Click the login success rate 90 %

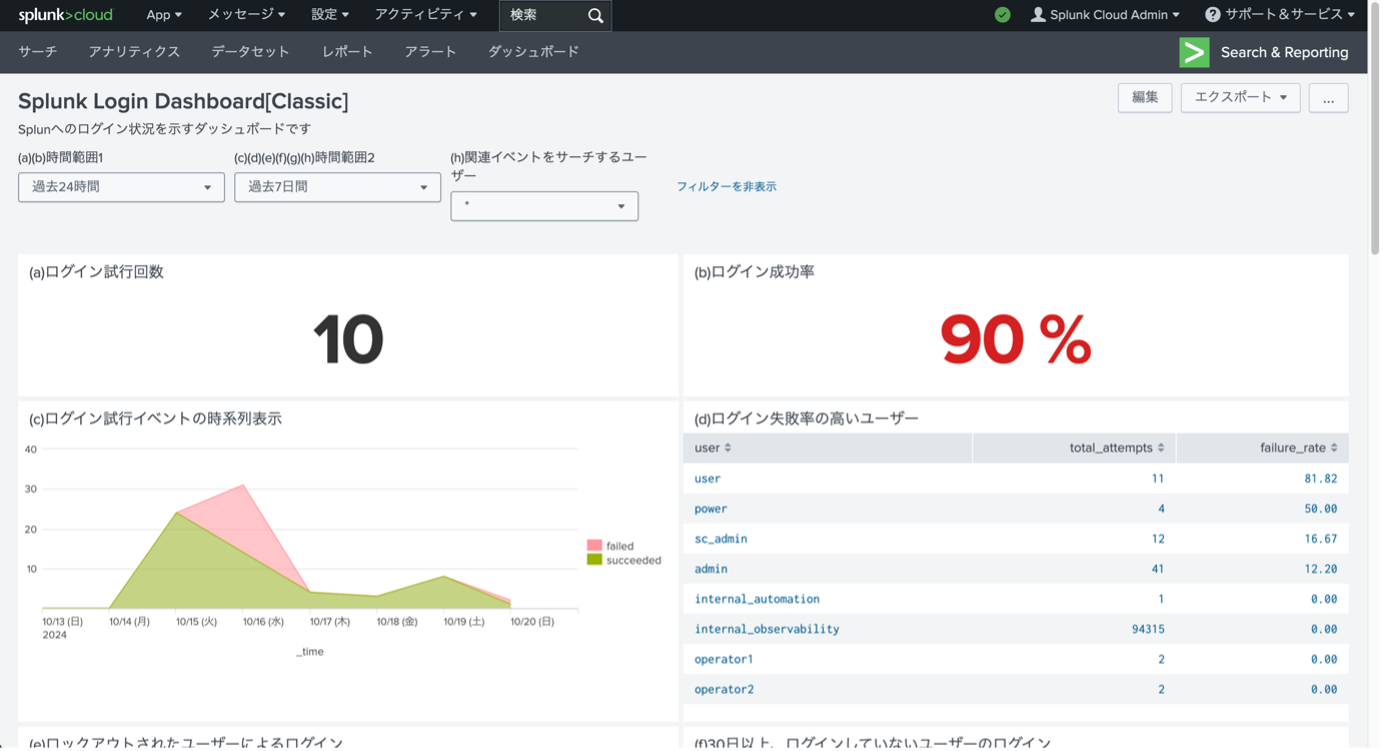pyautogui.click(x=1015, y=339)
